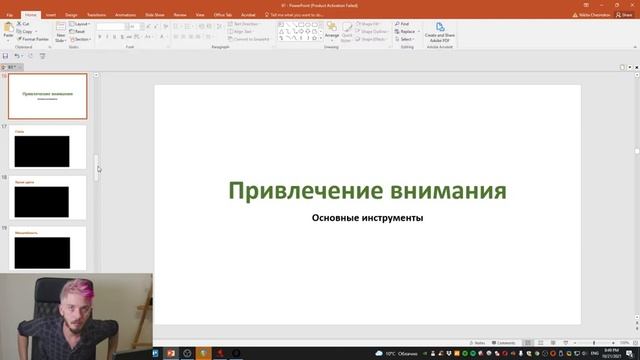Switch to Slide Sorter view in the status bar
The image size is (640, 360).
tap(540, 343)
